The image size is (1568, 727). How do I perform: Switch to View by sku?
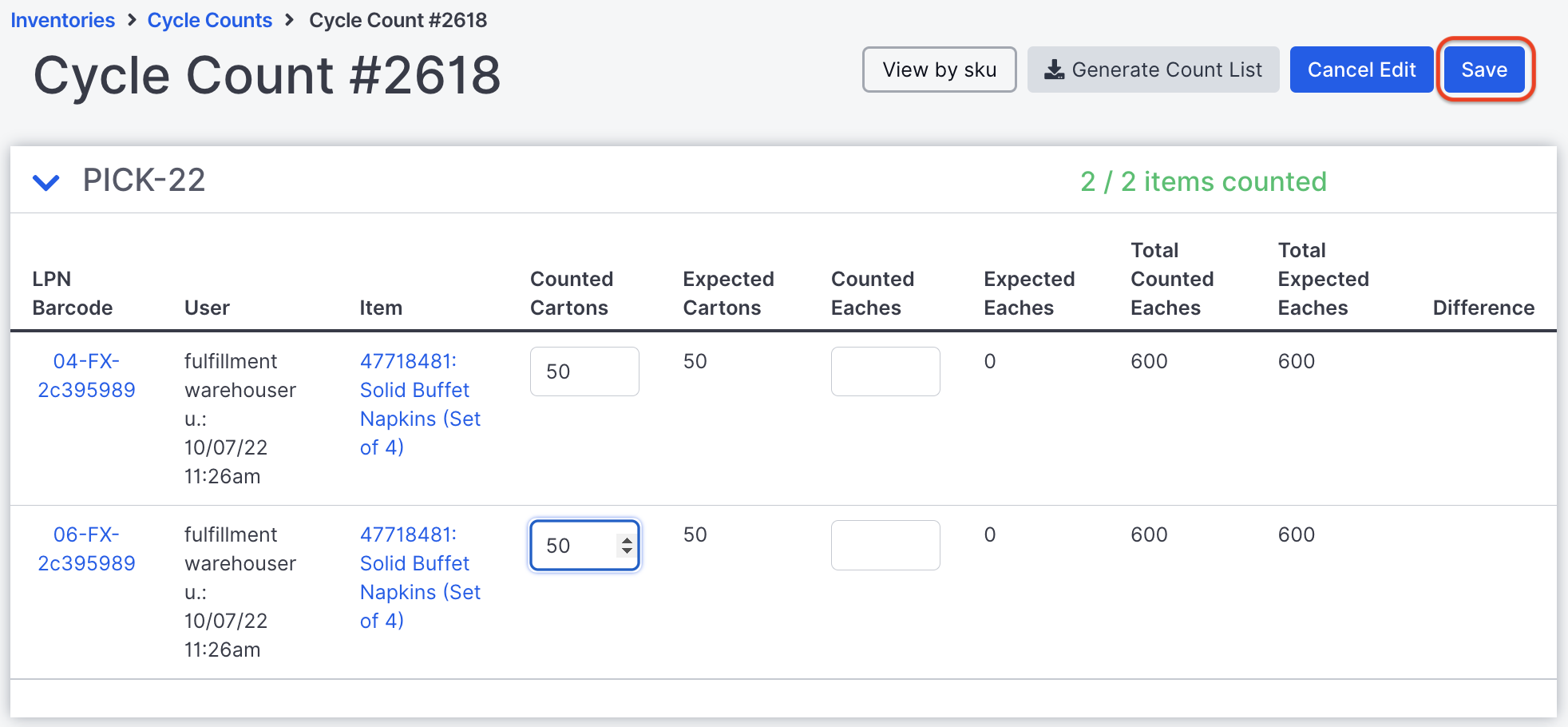click(x=939, y=70)
